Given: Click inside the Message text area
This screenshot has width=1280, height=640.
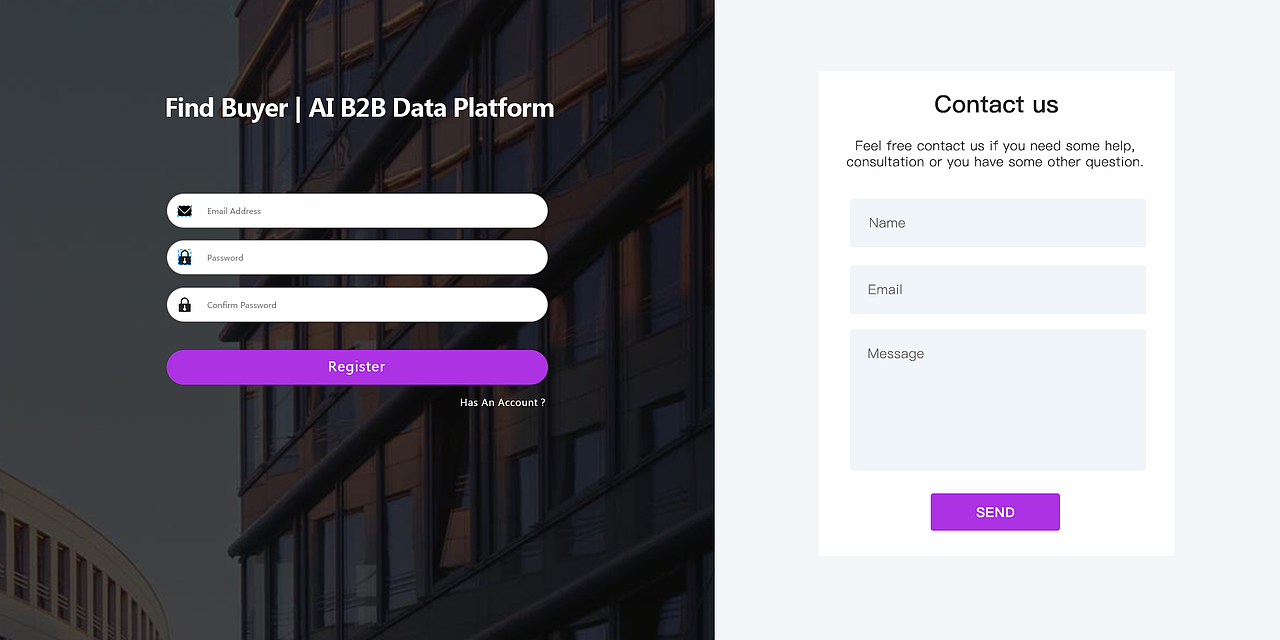Looking at the screenshot, I should tap(997, 400).
